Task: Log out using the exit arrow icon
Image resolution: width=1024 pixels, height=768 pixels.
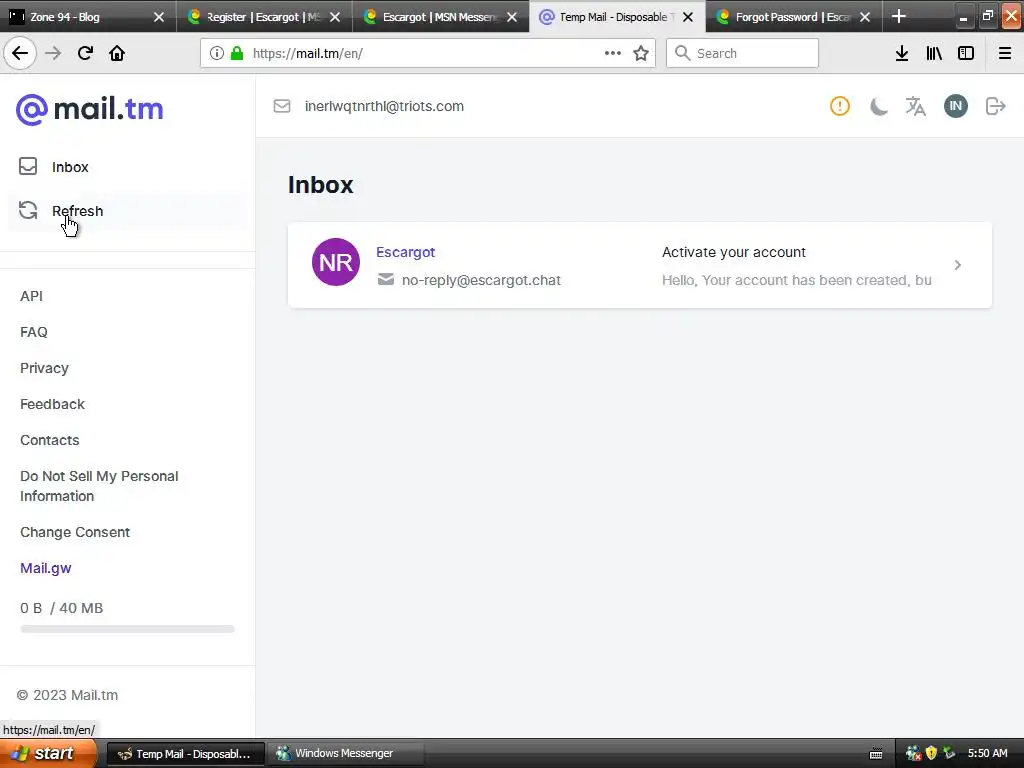Action: click(x=995, y=106)
